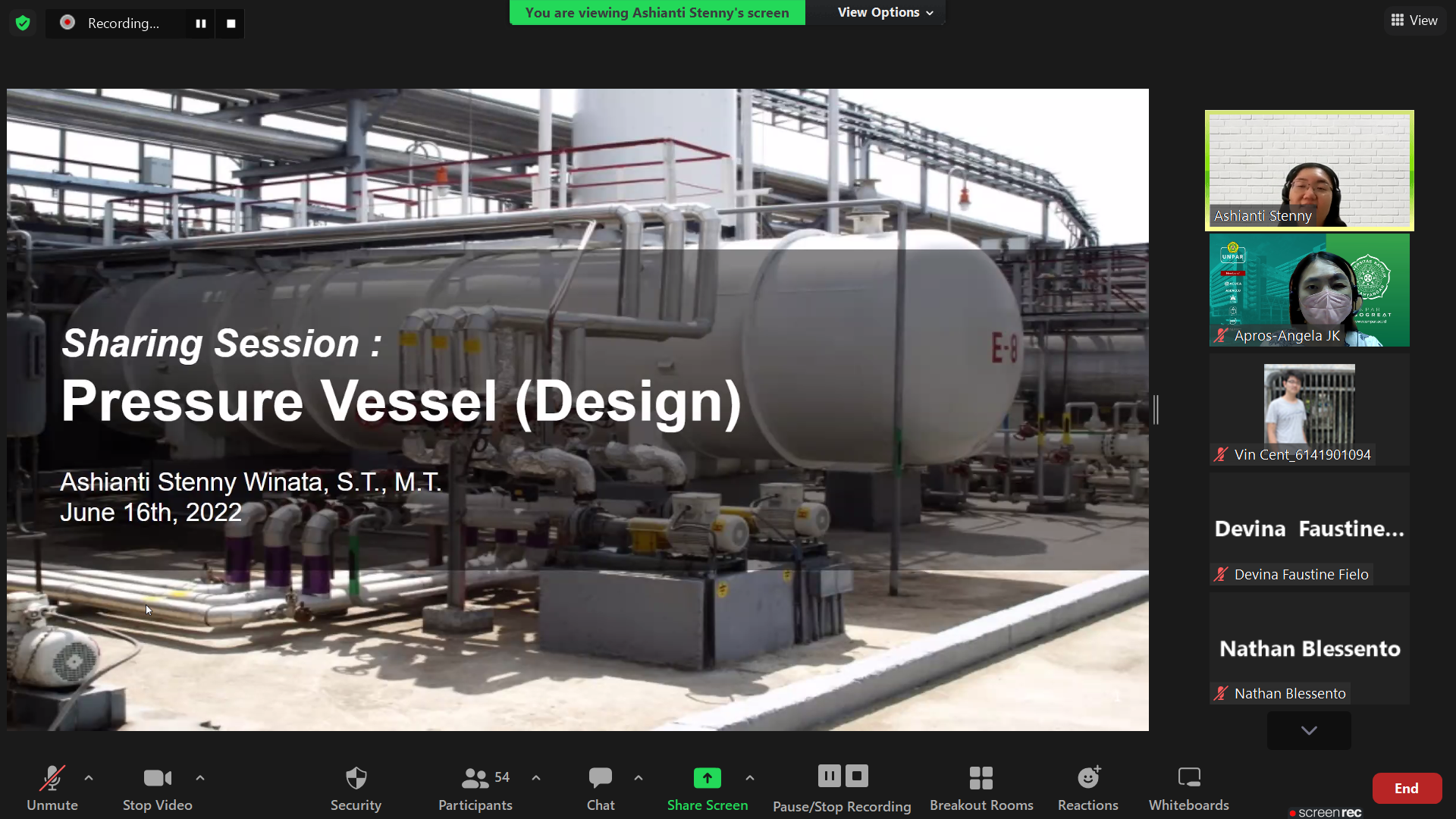The image size is (1456, 819).
Task: Click the divider handle beside shared screen
Action: 1156,409
